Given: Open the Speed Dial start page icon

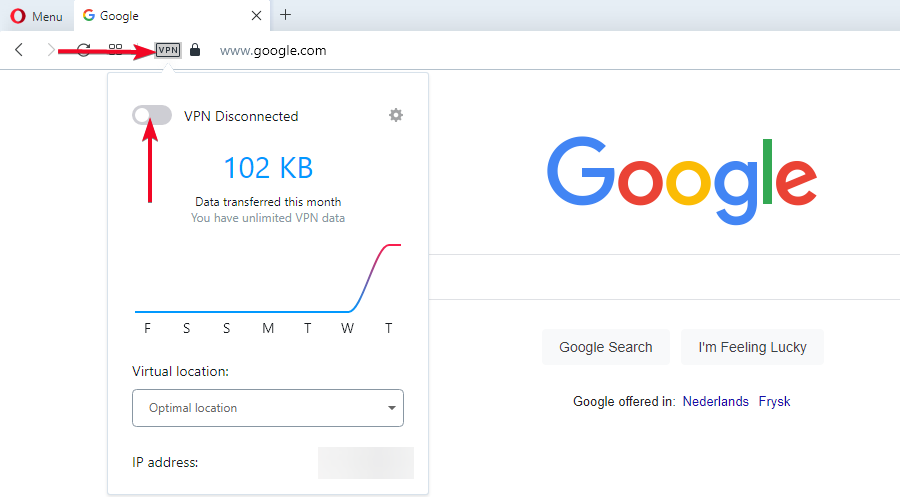Looking at the screenshot, I should click(x=116, y=50).
